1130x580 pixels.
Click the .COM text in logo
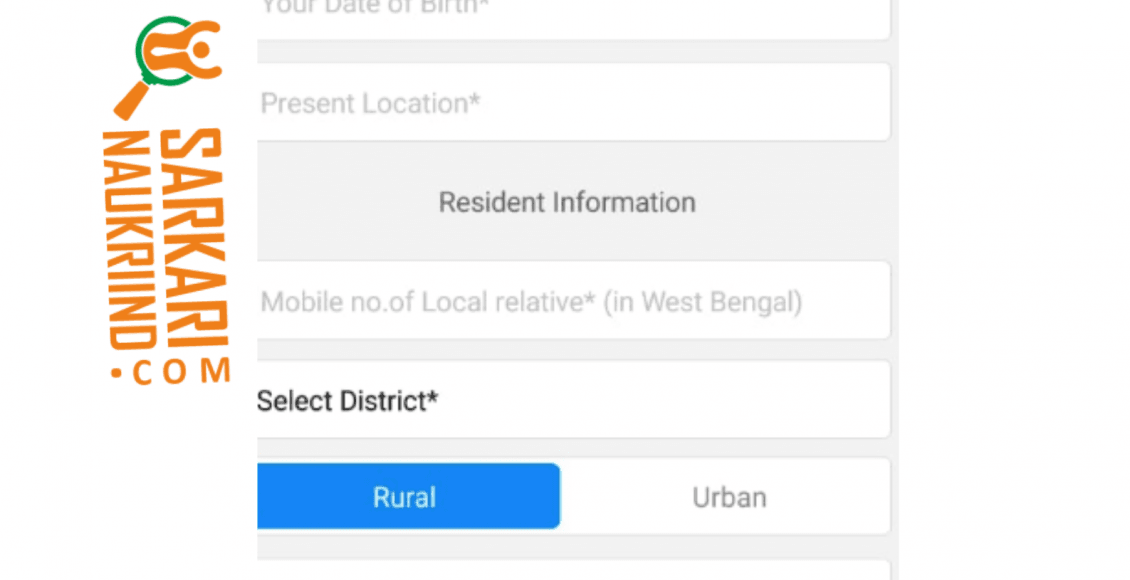[x=172, y=372]
